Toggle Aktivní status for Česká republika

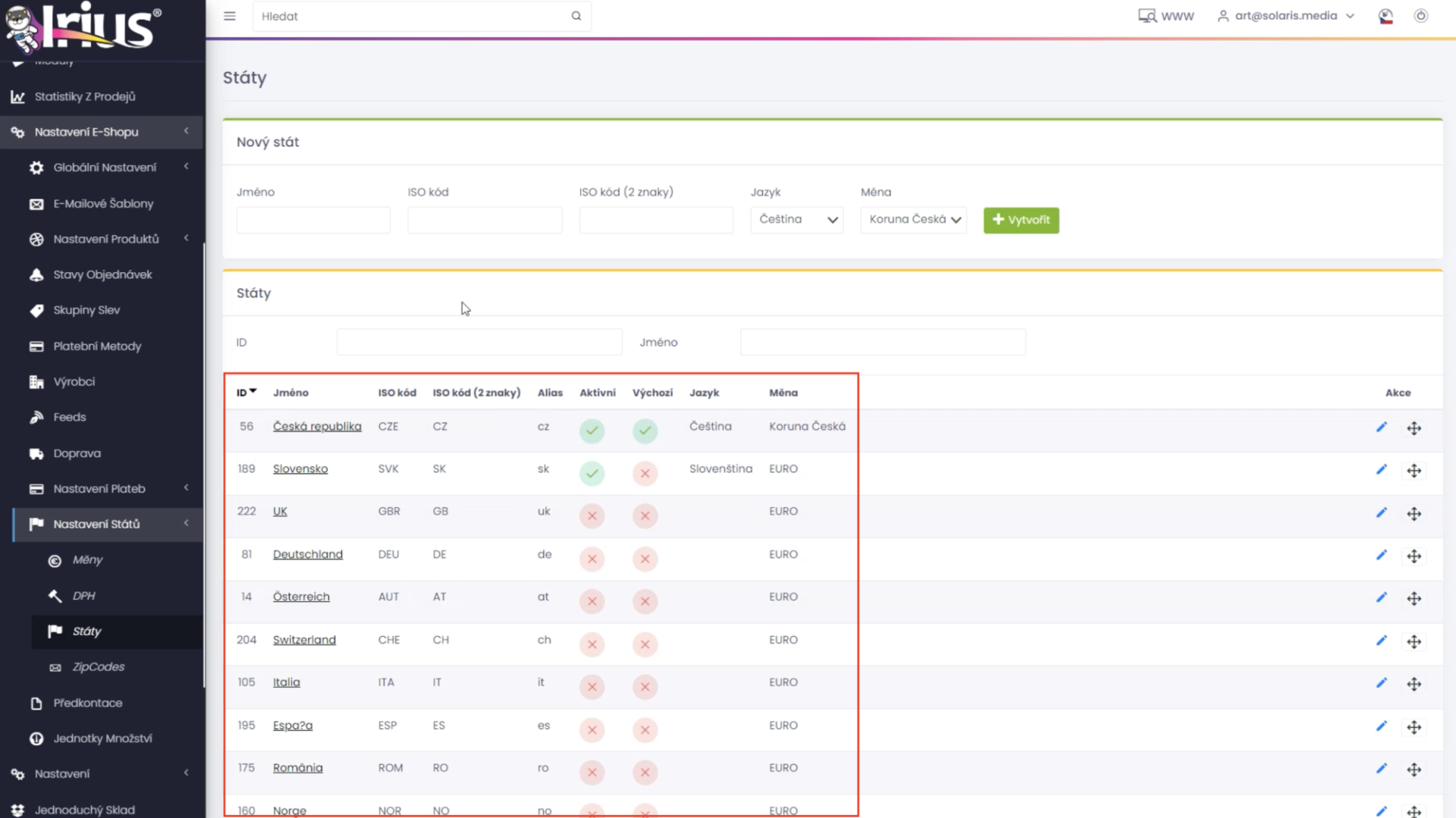pos(592,431)
